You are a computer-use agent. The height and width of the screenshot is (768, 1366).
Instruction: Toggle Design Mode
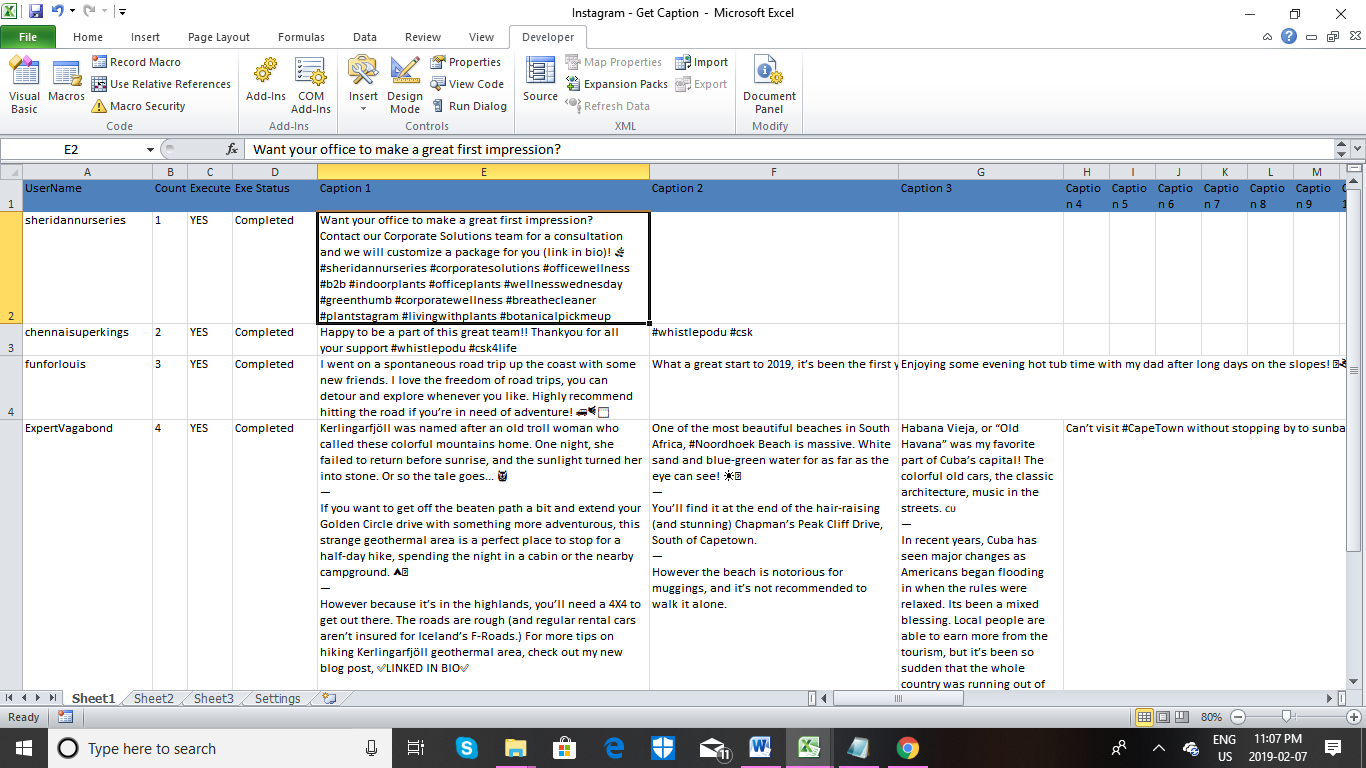(405, 86)
